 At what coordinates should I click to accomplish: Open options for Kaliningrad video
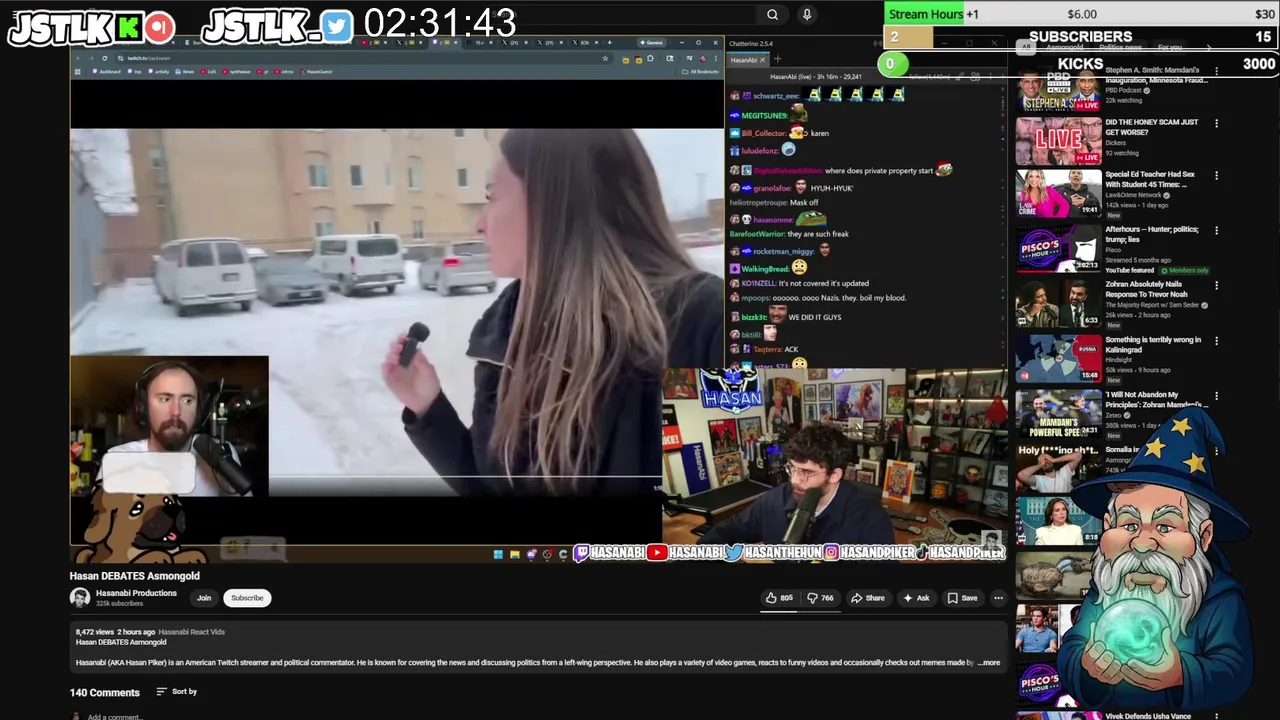coord(1216,340)
